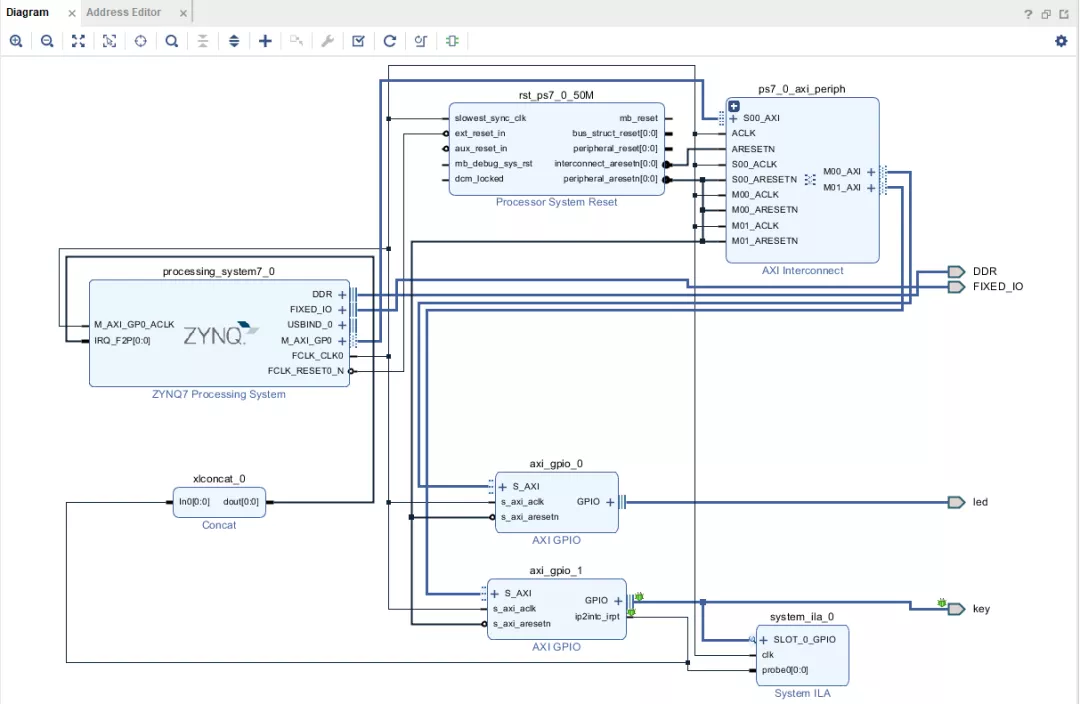
Task: Click the Zoom In toolbar icon
Action: click(16, 41)
